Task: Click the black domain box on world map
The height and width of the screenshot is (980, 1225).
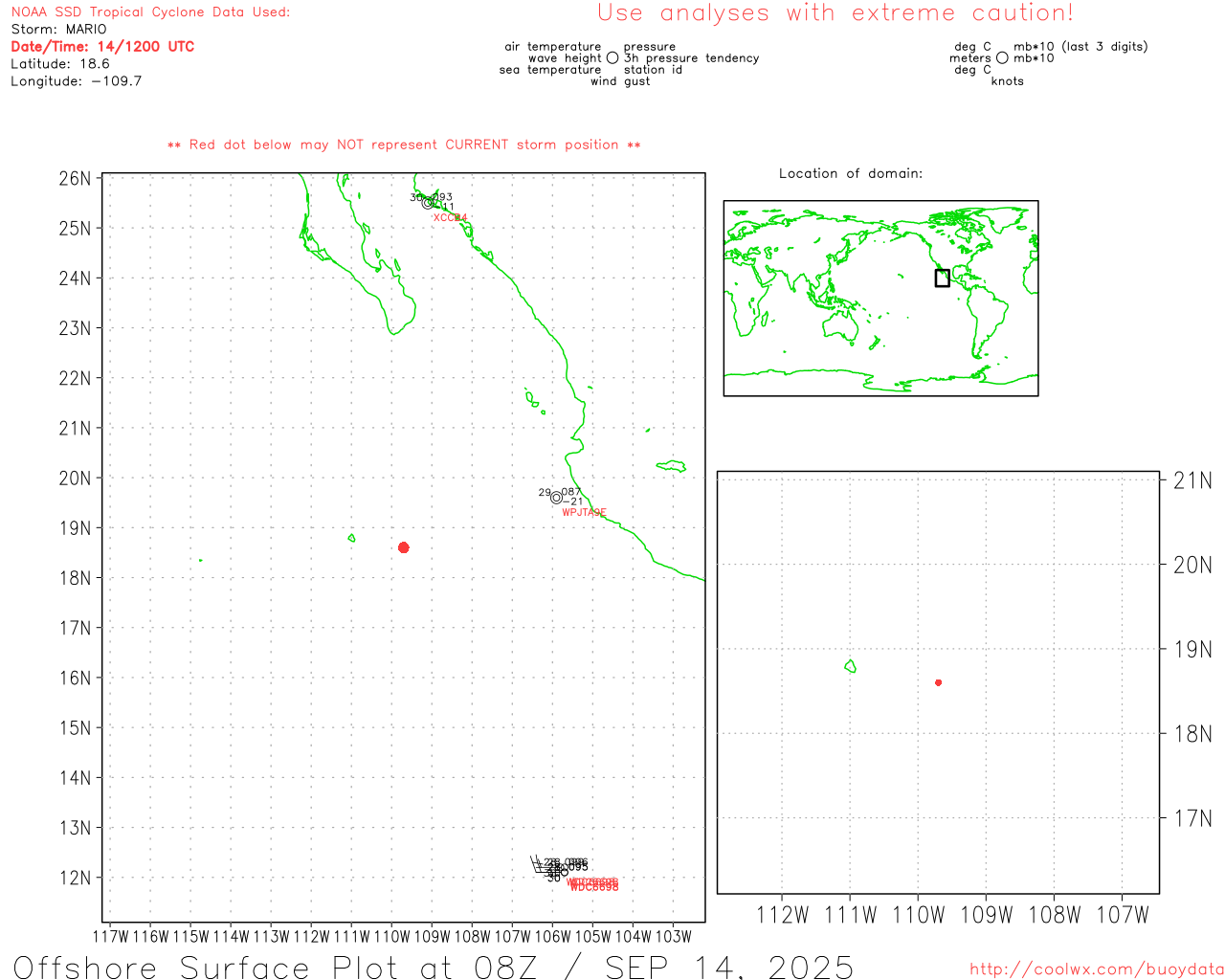Action: pyautogui.click(x=943, y=278)
